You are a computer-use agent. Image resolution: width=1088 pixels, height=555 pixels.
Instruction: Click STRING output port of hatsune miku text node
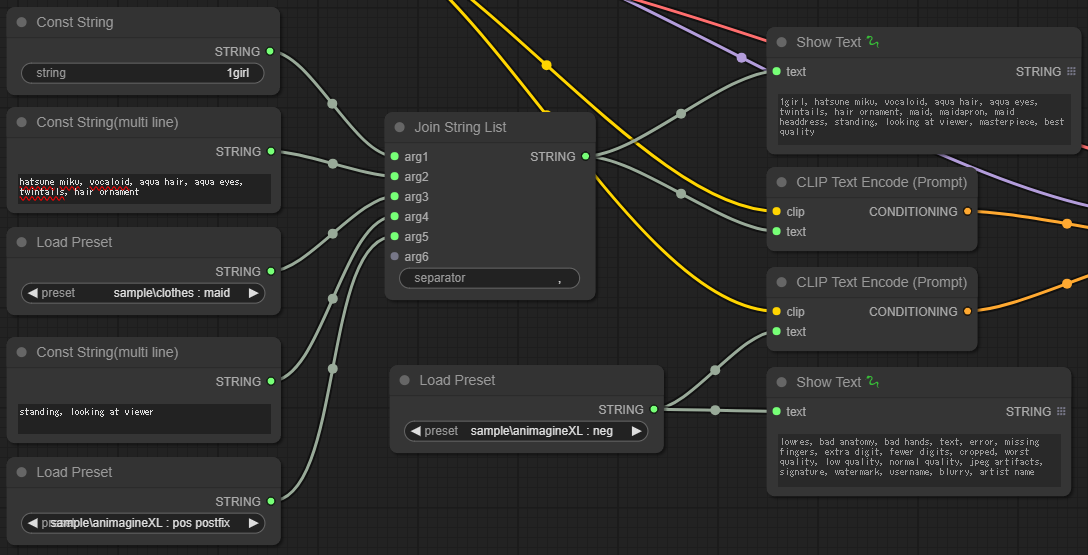click(271, 151)
